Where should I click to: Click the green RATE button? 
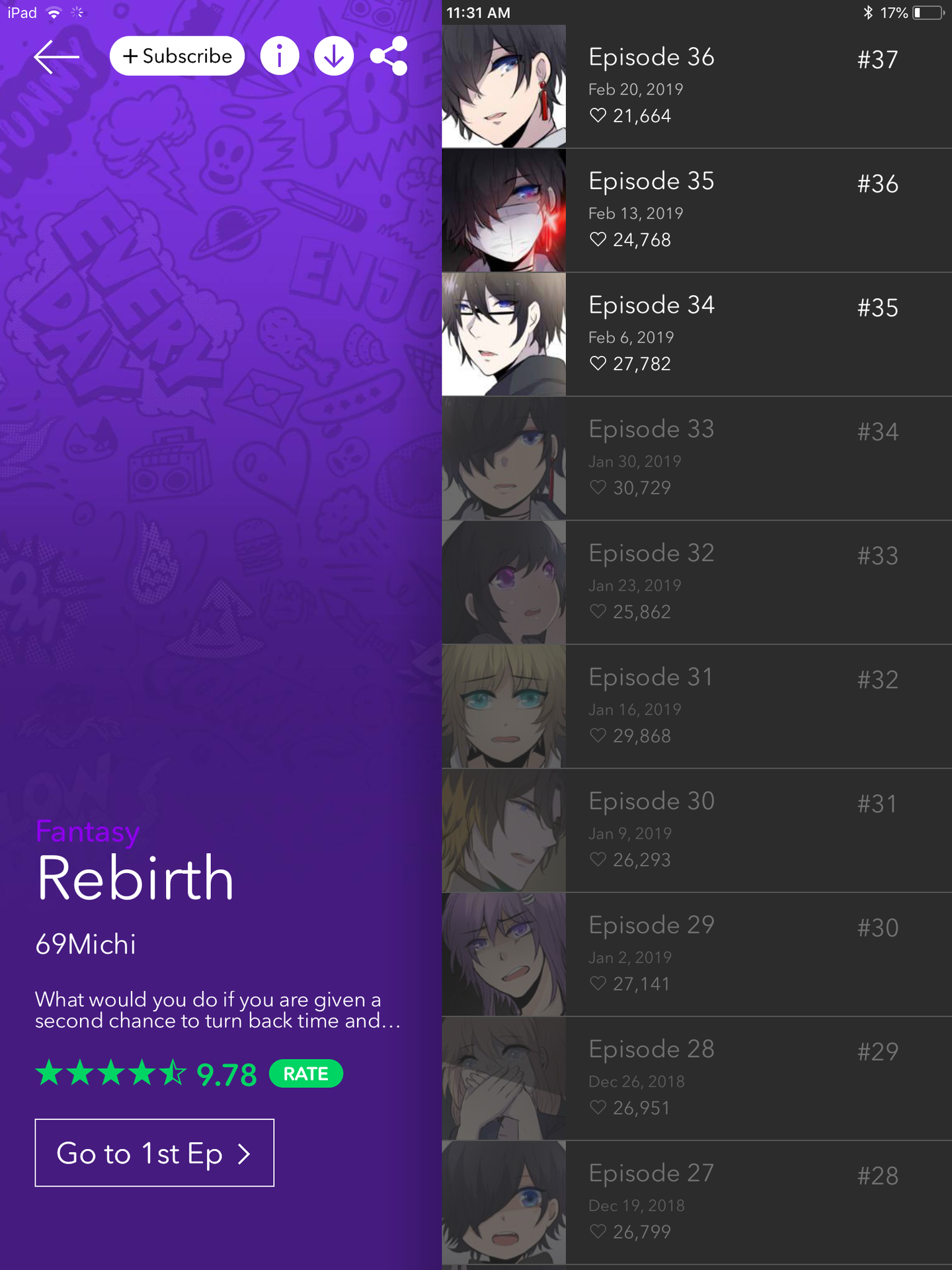[306, 1074]
